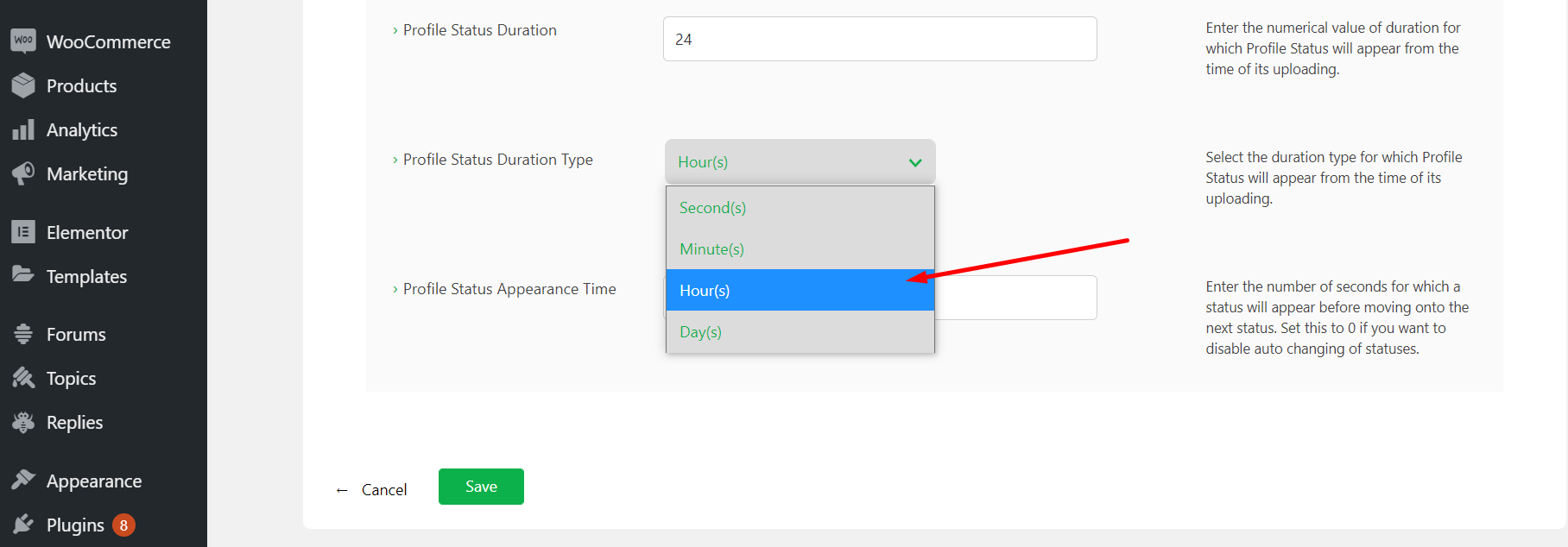1568x547 pixels.
Task: Click the green Save button
Action: pos(481,487)
